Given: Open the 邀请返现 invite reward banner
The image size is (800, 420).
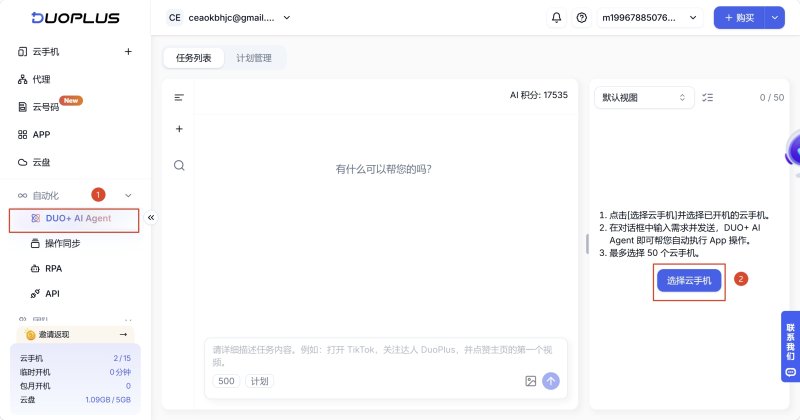Looking at the screenshot, I should tap(76, 334).
